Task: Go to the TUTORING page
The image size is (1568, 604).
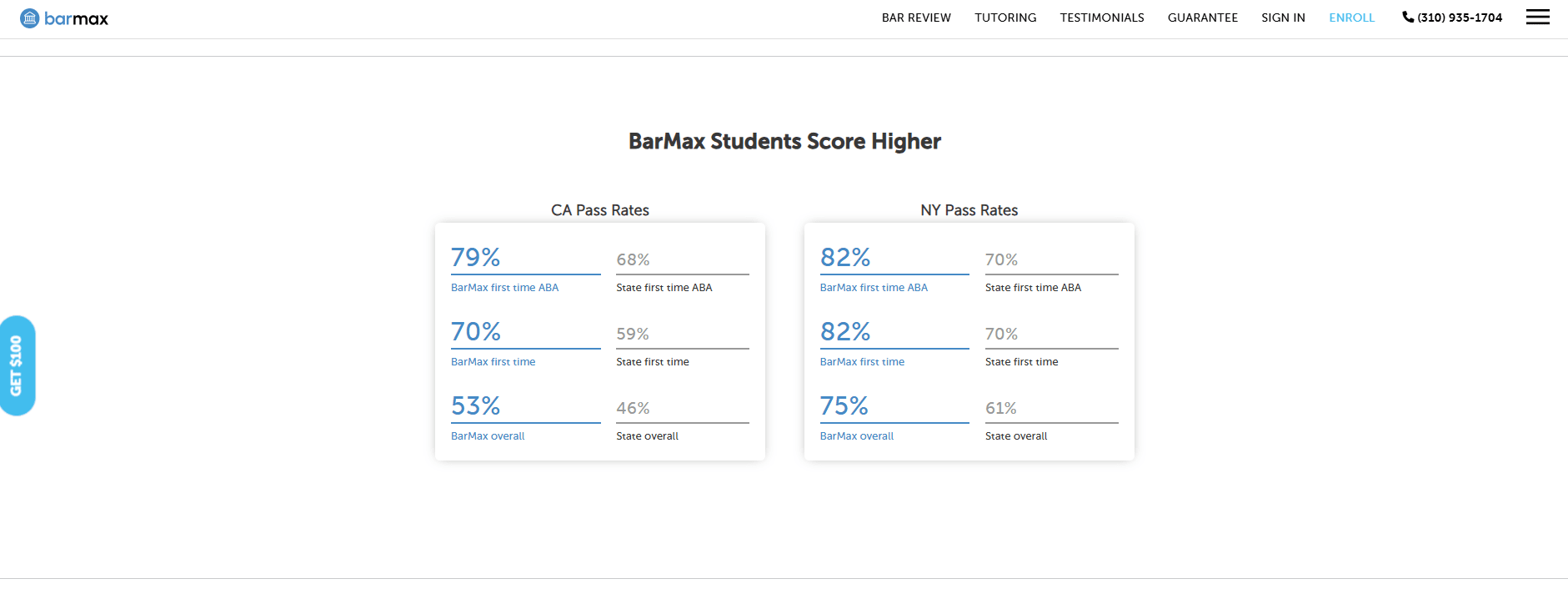Action: click(1005, 18)
